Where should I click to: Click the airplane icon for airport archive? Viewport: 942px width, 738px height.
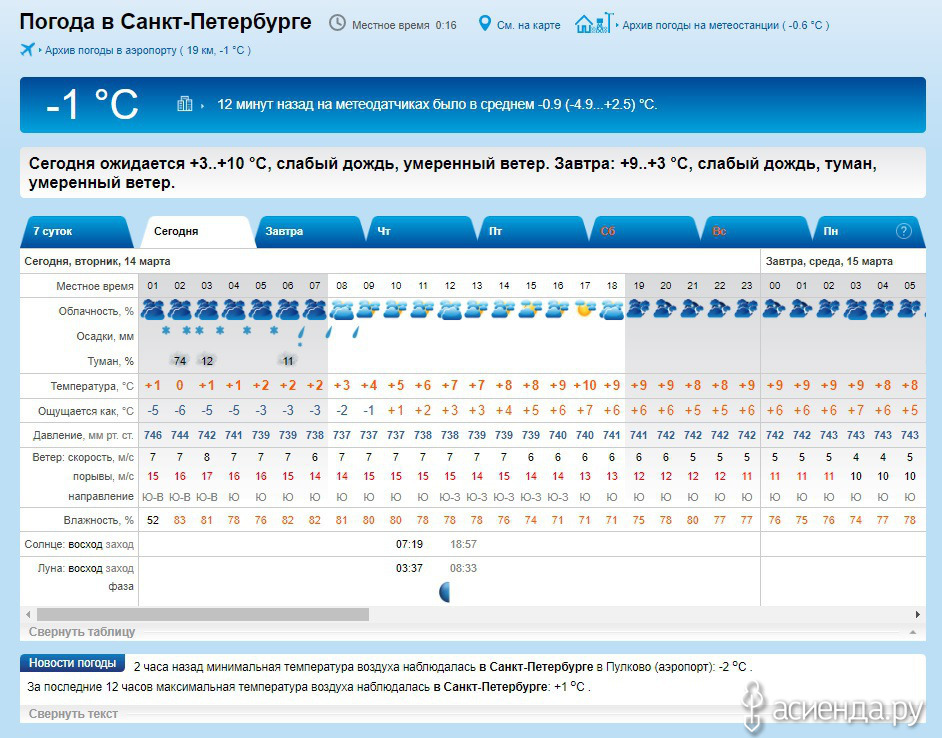point(27,49)
